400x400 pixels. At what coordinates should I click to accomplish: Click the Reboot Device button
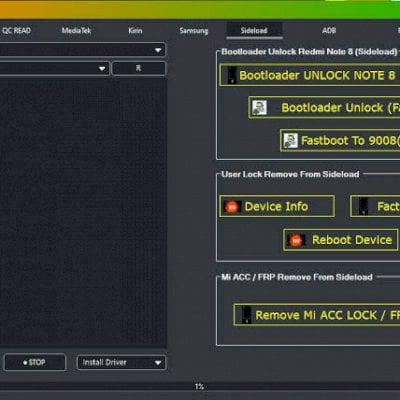(x=341, y=240)
